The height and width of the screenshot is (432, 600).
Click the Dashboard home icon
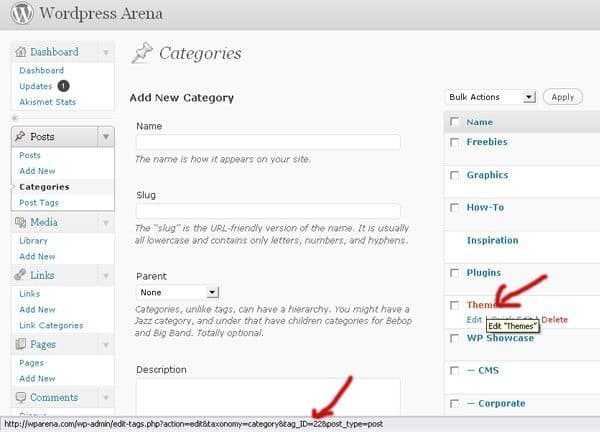(x=21, y=52)
